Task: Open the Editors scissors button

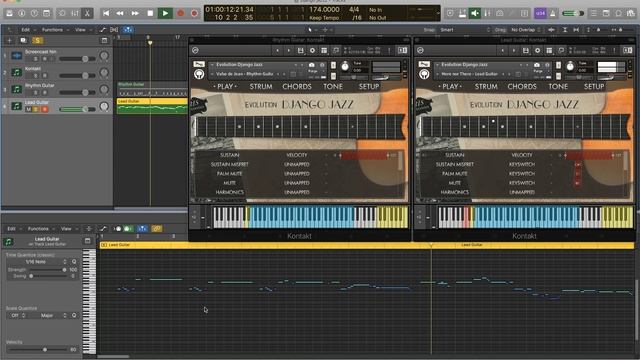Action: click(x=87, y=13)
